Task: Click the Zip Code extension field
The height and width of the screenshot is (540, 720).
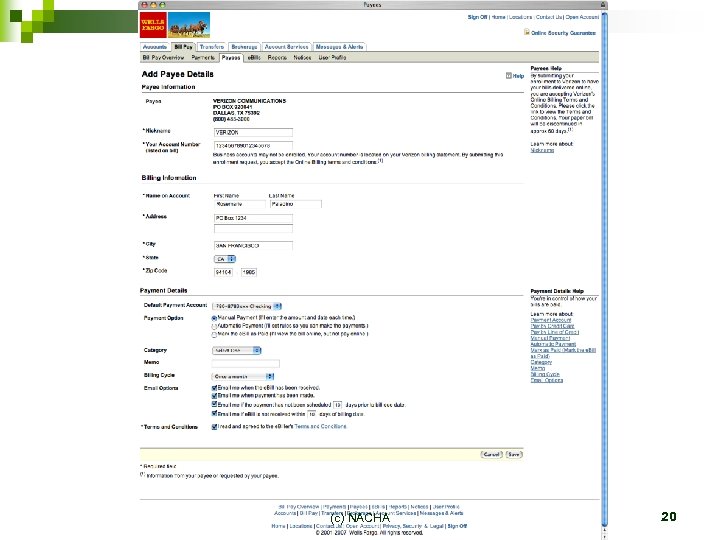Action: pos(248,272)
